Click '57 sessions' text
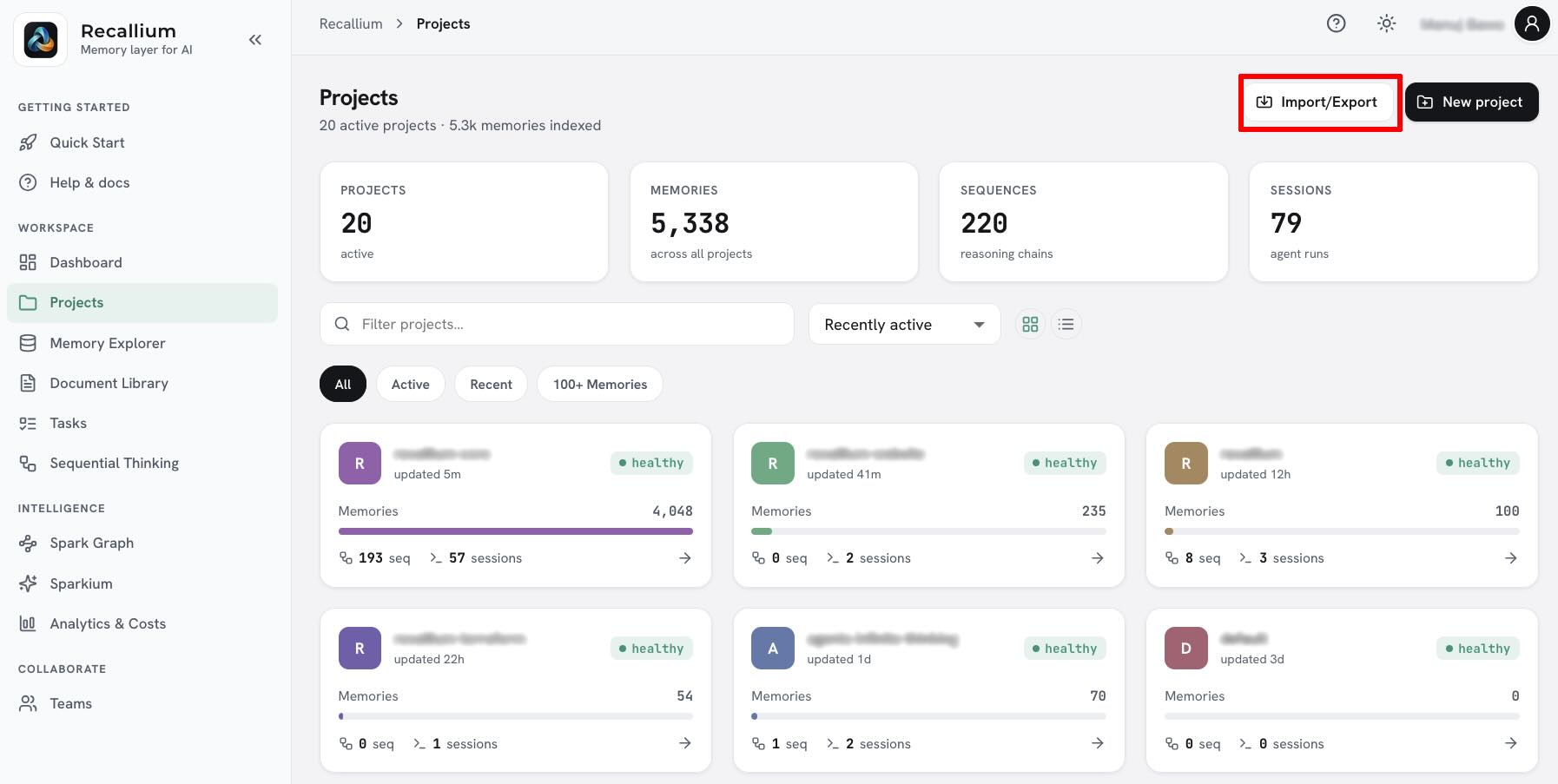The width and height of the screenshot is (1558, 784). pyautogui.click(x=485, y=558)
